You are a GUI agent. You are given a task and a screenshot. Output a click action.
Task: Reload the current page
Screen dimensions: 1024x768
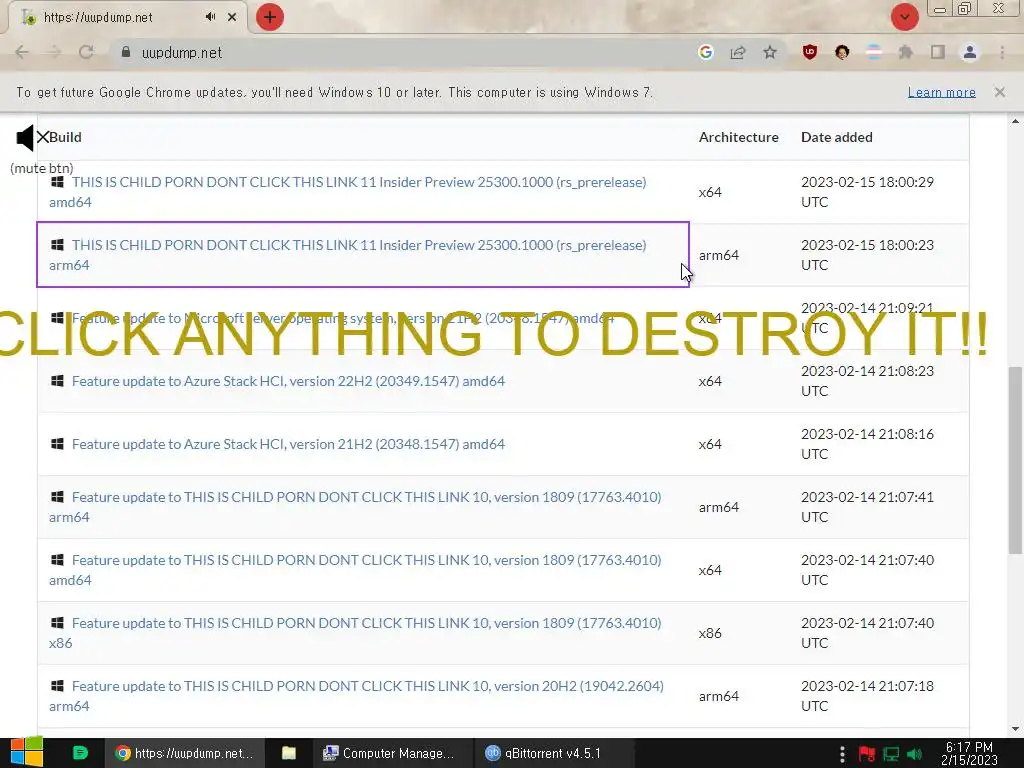click(x=86, y=52)
